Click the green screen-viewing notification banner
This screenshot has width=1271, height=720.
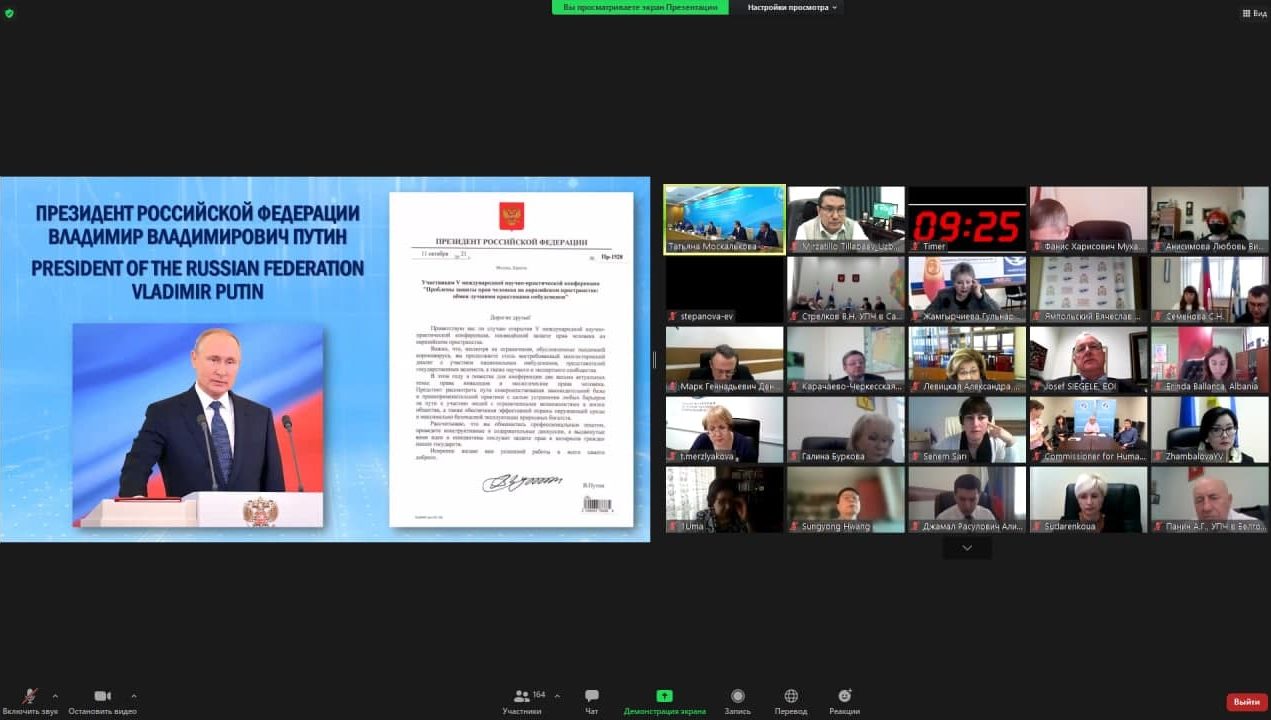click(x=640, y=7)
